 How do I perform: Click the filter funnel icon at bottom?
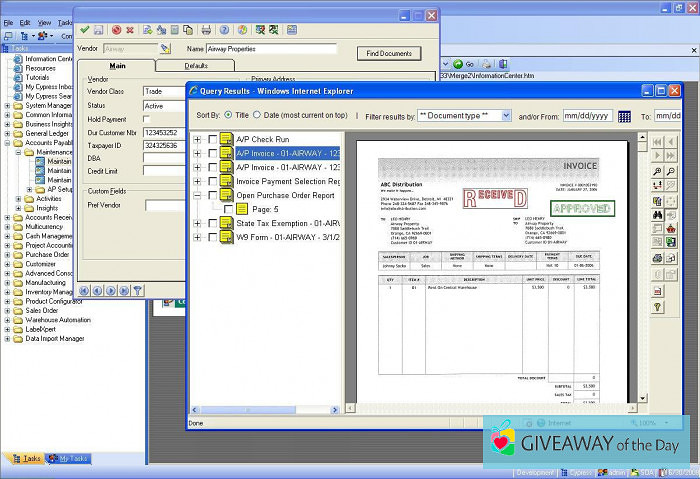tap(138, 290)
